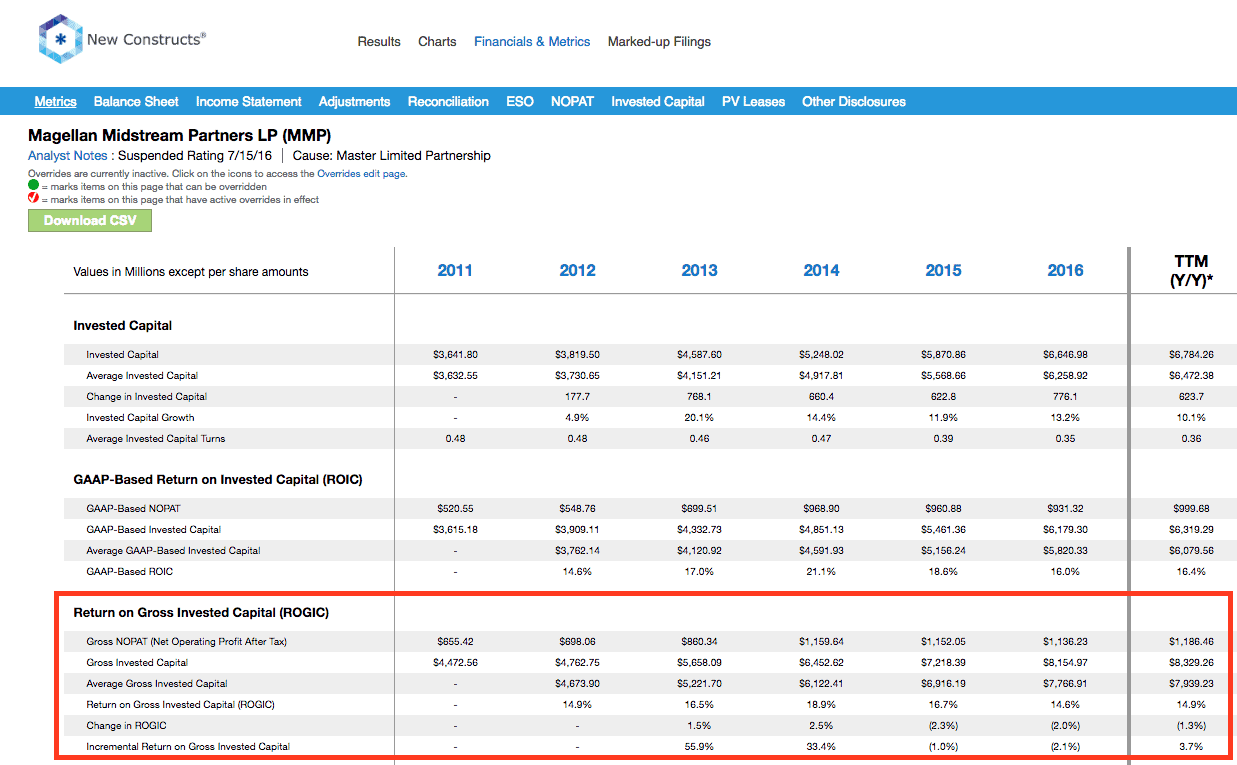
Task: Click the Gross NOPAT row label
Action: (x=187, y=641)
